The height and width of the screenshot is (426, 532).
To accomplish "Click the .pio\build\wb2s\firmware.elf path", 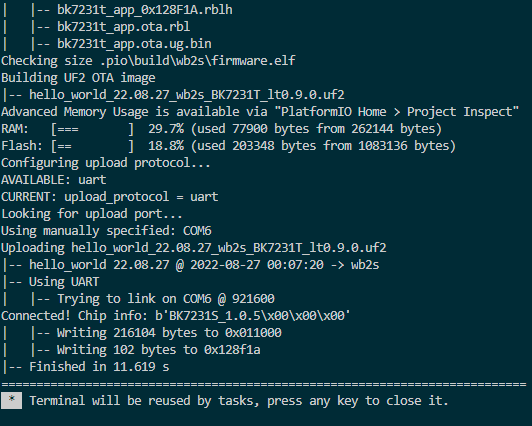I will tap(198, 61).
